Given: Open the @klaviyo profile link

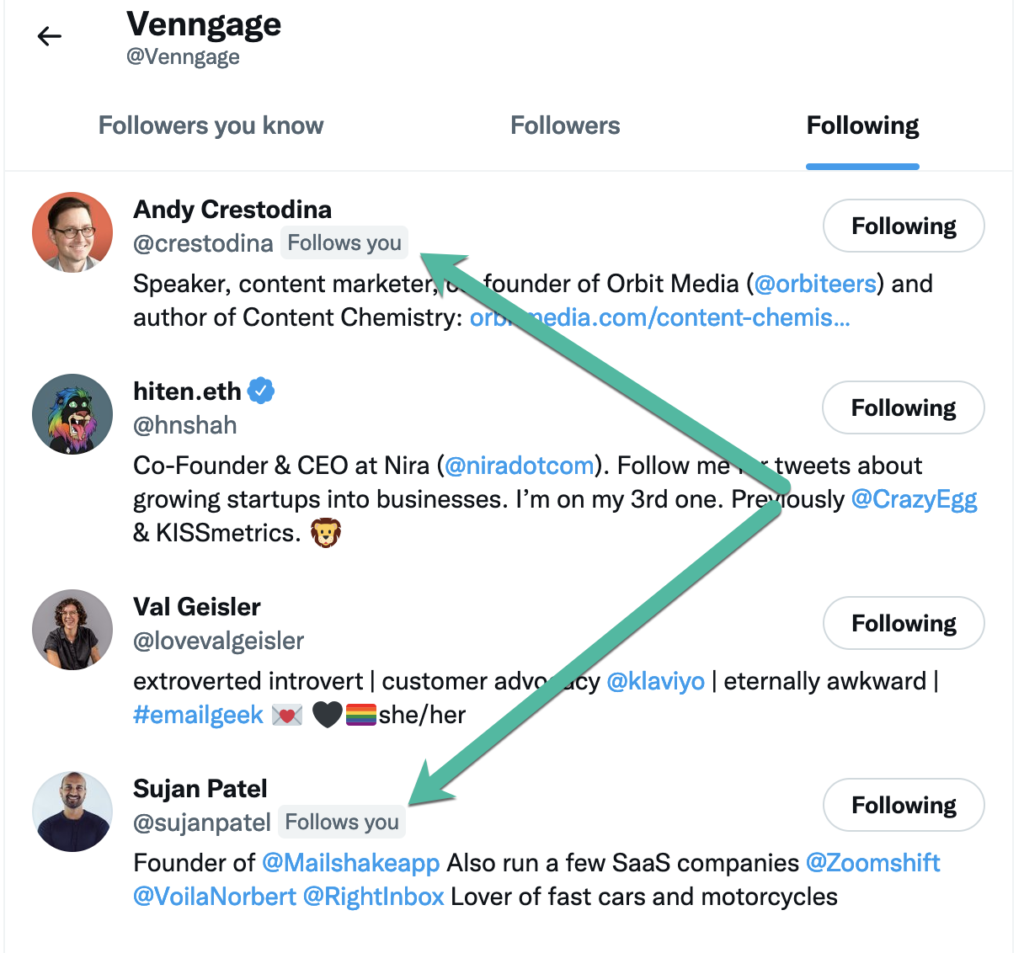Looking at the screenshot, I should click(656, 682).
